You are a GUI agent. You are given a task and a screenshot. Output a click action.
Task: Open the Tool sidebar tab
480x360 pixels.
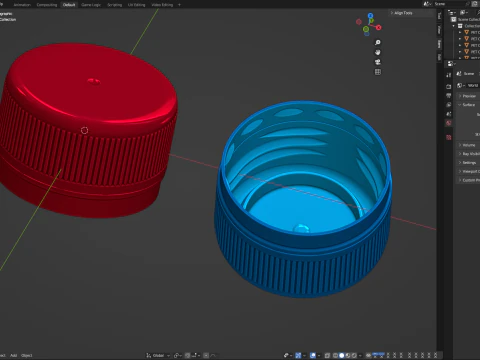tap(439, 16)
